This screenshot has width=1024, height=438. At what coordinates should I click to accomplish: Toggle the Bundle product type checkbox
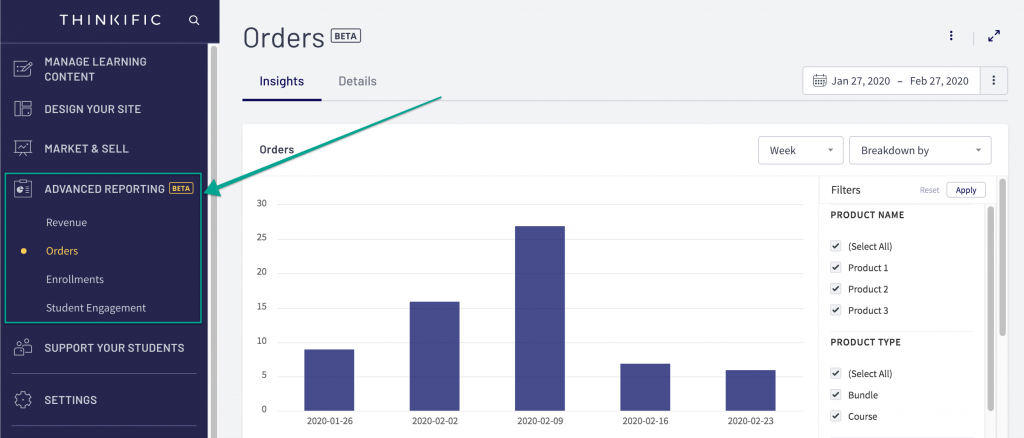pos(835,395)
